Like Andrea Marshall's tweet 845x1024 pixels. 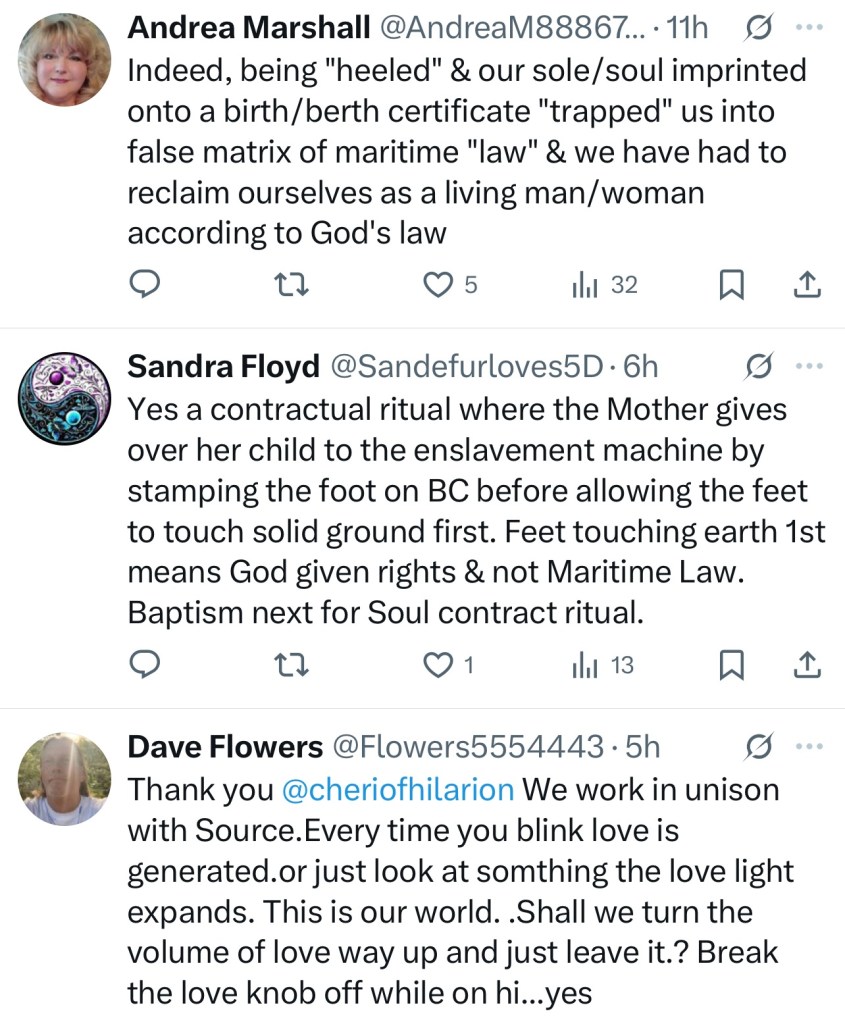coord(439,285)
